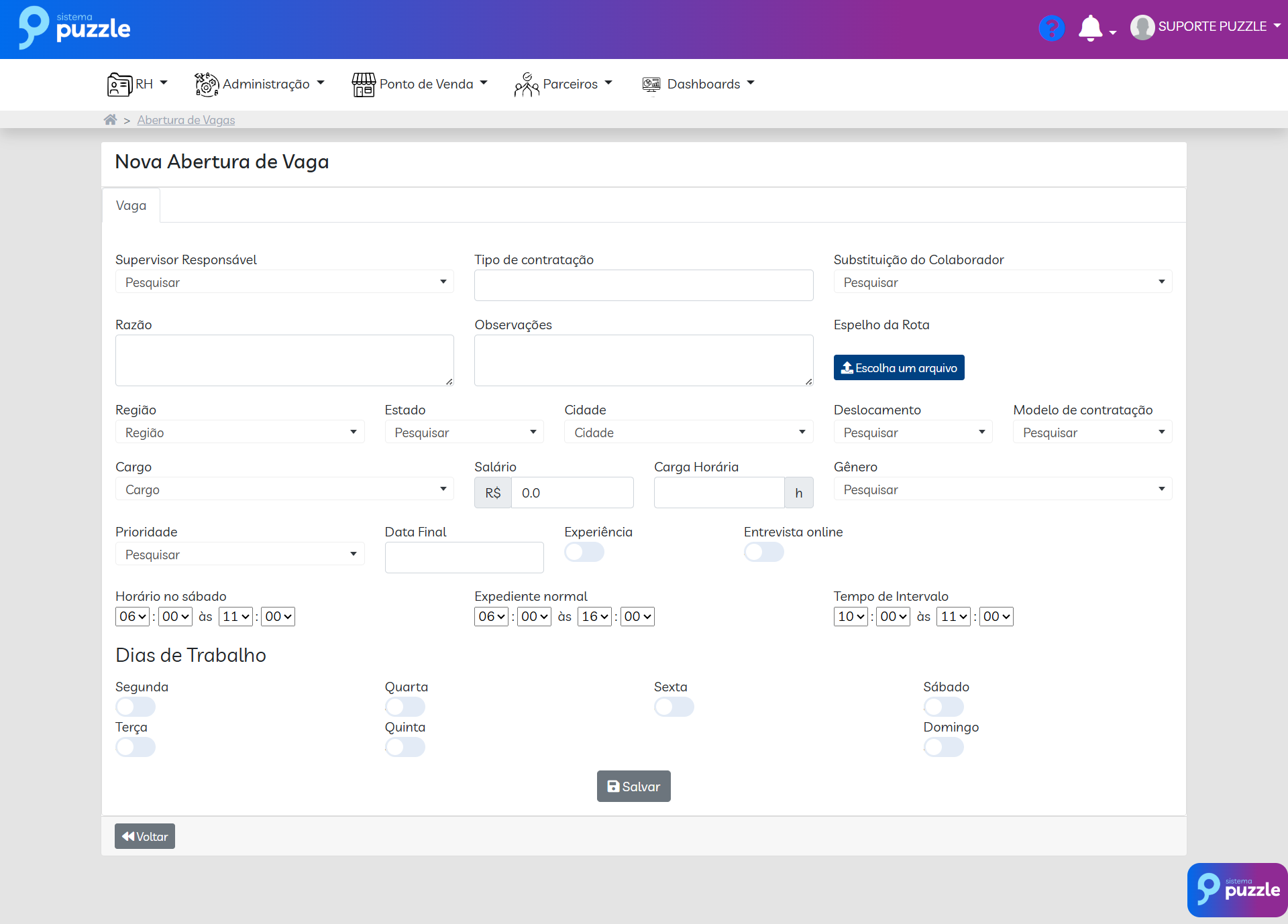
Task: Click the Parceiros people icon
Action: coord(527,84)
